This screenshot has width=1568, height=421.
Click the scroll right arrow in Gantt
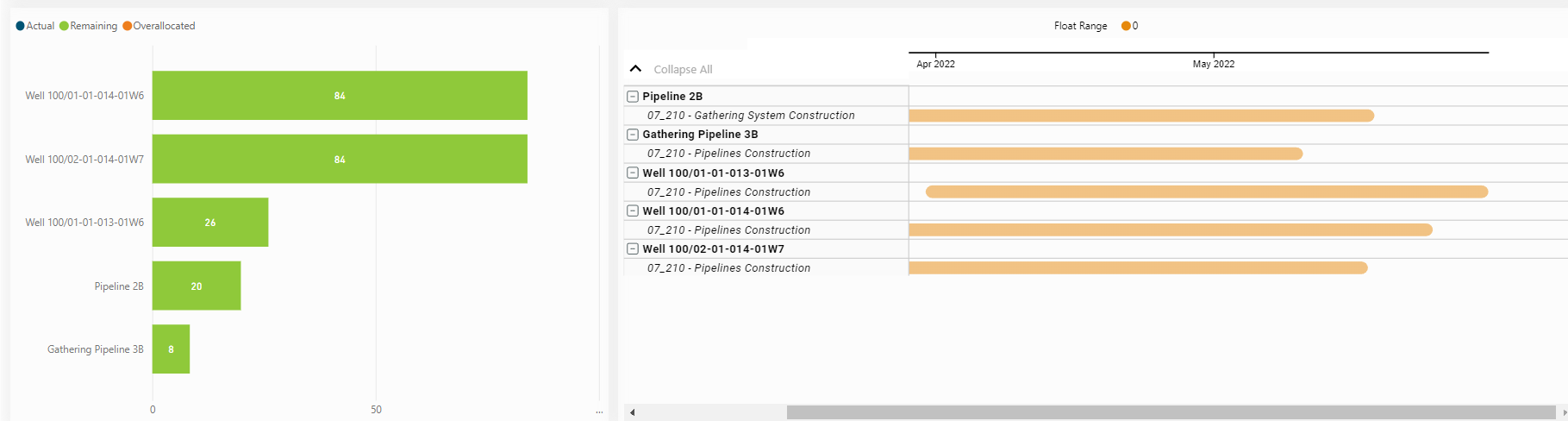click(1564, 412)
